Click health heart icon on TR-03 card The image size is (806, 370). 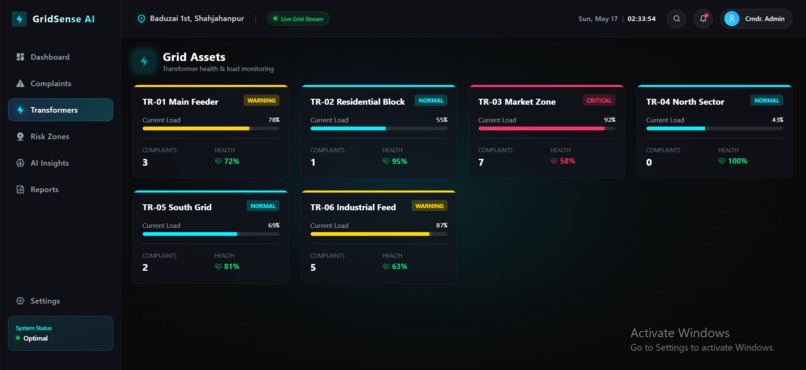[554, 161]
